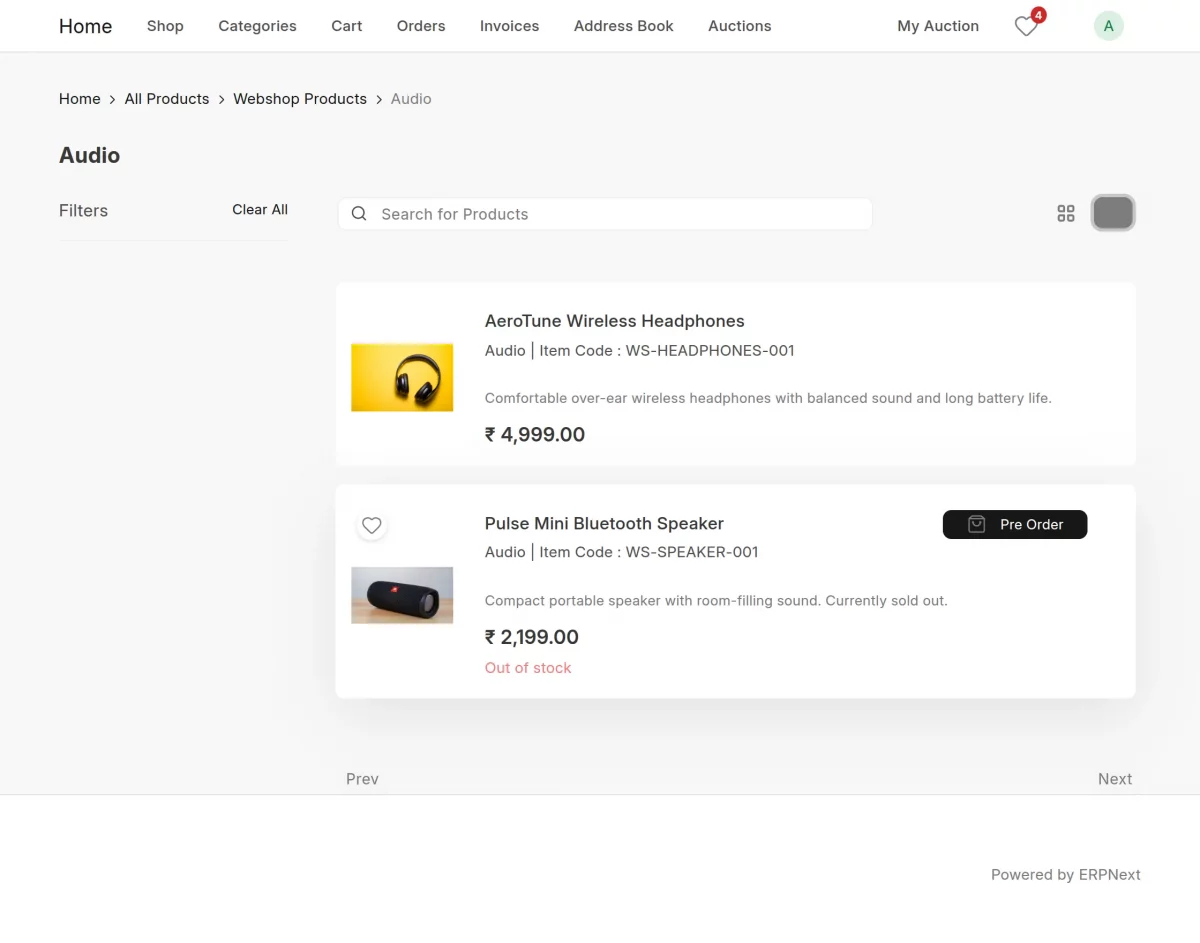The height and width of the screenshot is (943, 1200).
Task: Click the Powered by ERPNext link
Action: 1066,875
